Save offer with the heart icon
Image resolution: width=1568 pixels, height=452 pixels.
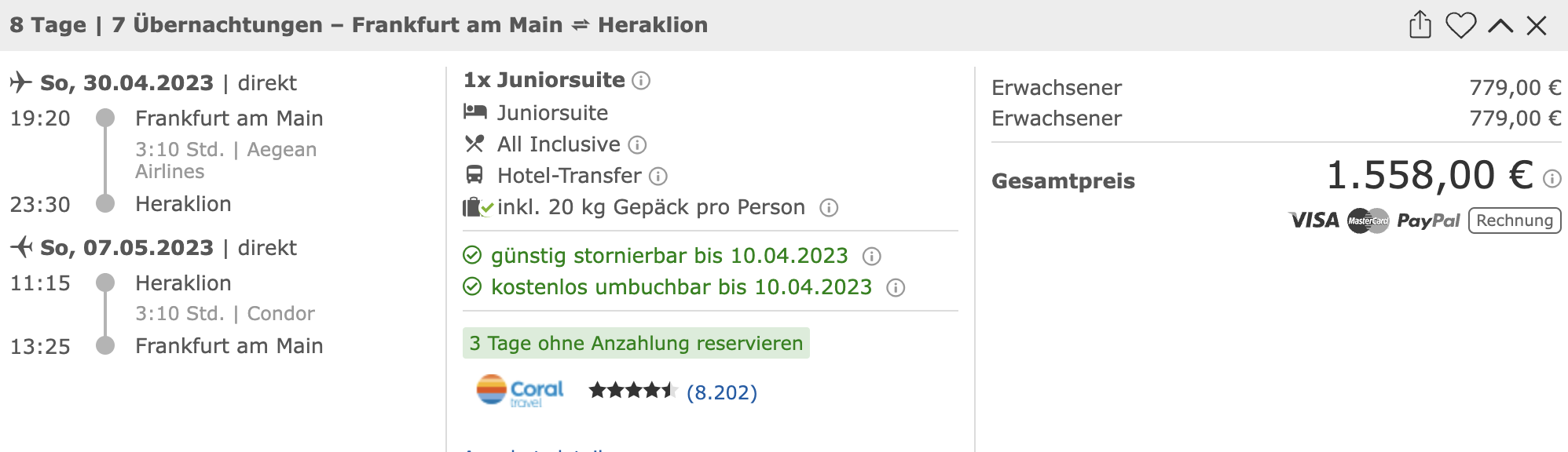pyautogui.click(x=1461, y=25)
